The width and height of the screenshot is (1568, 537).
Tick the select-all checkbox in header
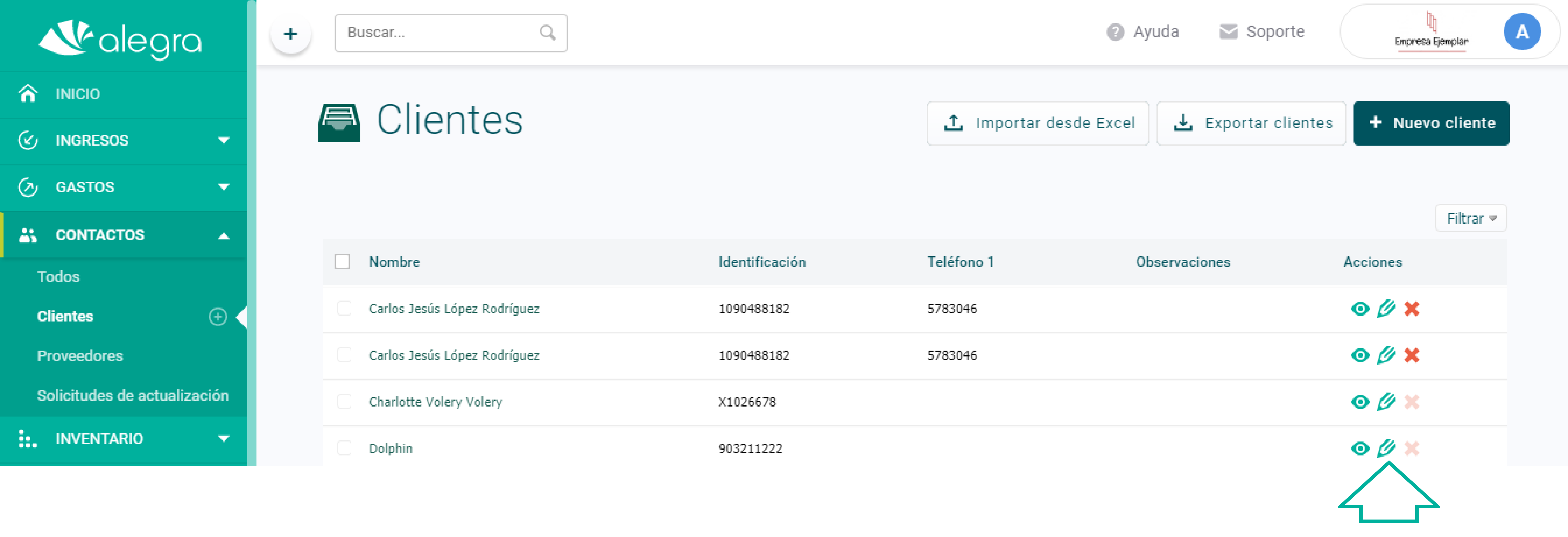click(342, 262)
